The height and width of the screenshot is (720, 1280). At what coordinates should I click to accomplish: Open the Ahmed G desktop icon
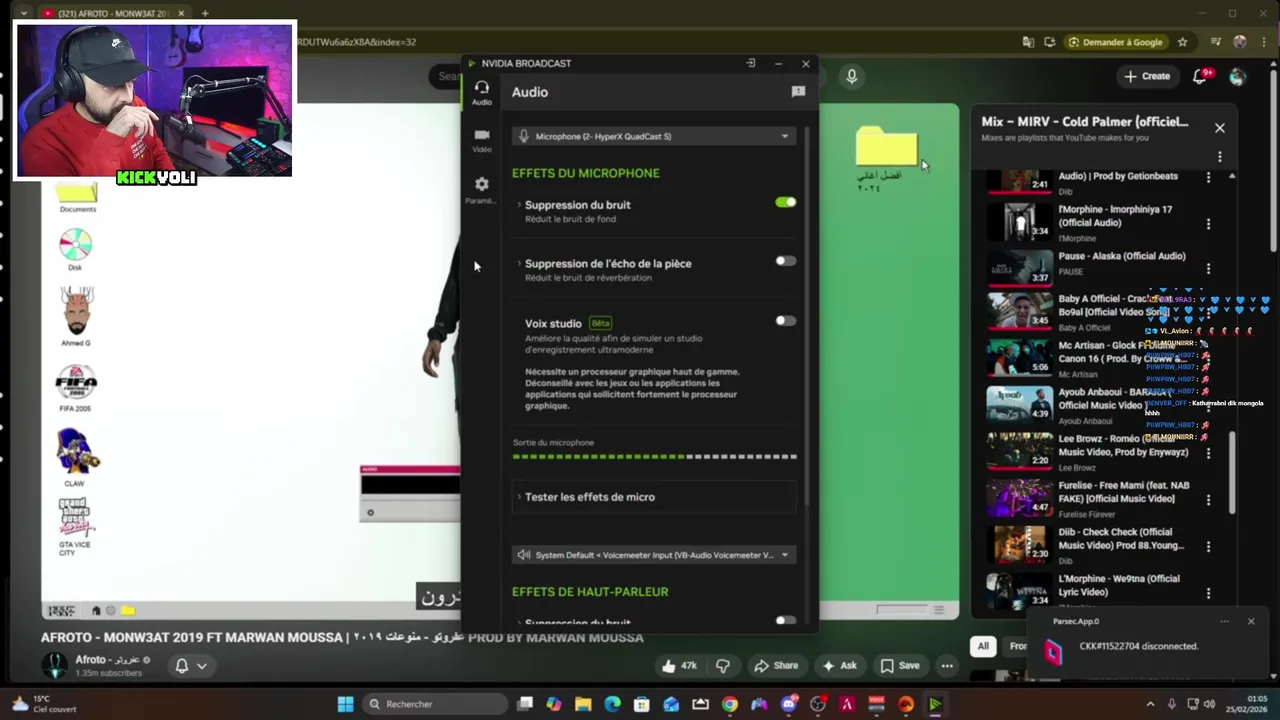pos(77,317)
